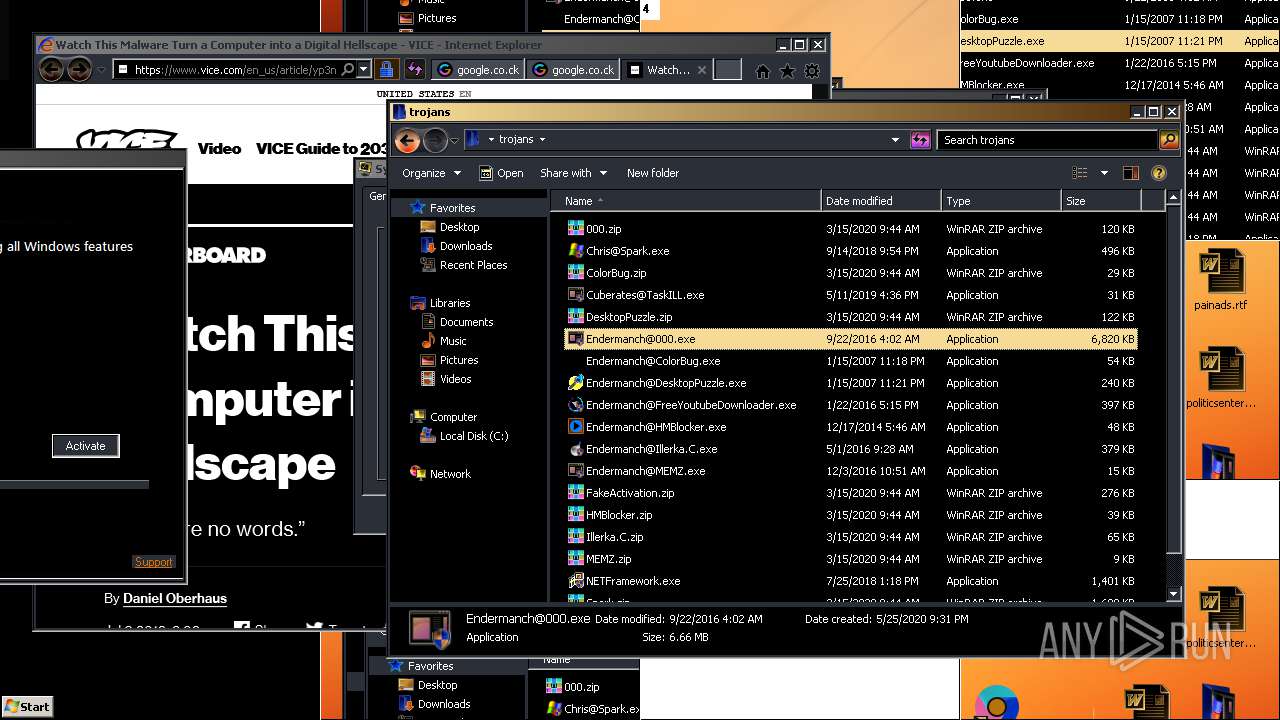Click the Support link
The width and height of the screenshot is (1280, 720).
point(153,562)
